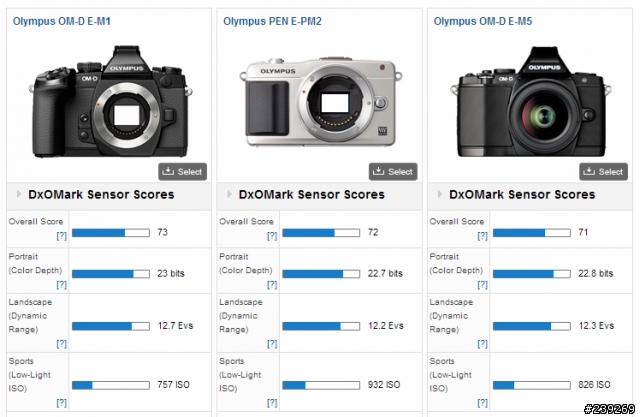Collapse E-M1 DxOMark Sensor Scores section

(19, 194)
